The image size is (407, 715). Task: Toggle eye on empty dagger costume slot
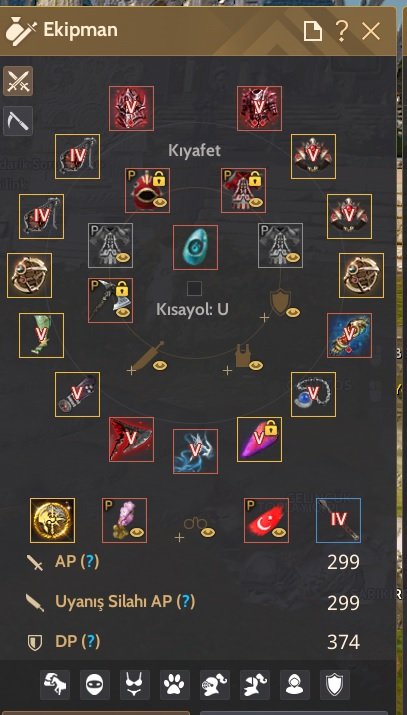[160, 365]
